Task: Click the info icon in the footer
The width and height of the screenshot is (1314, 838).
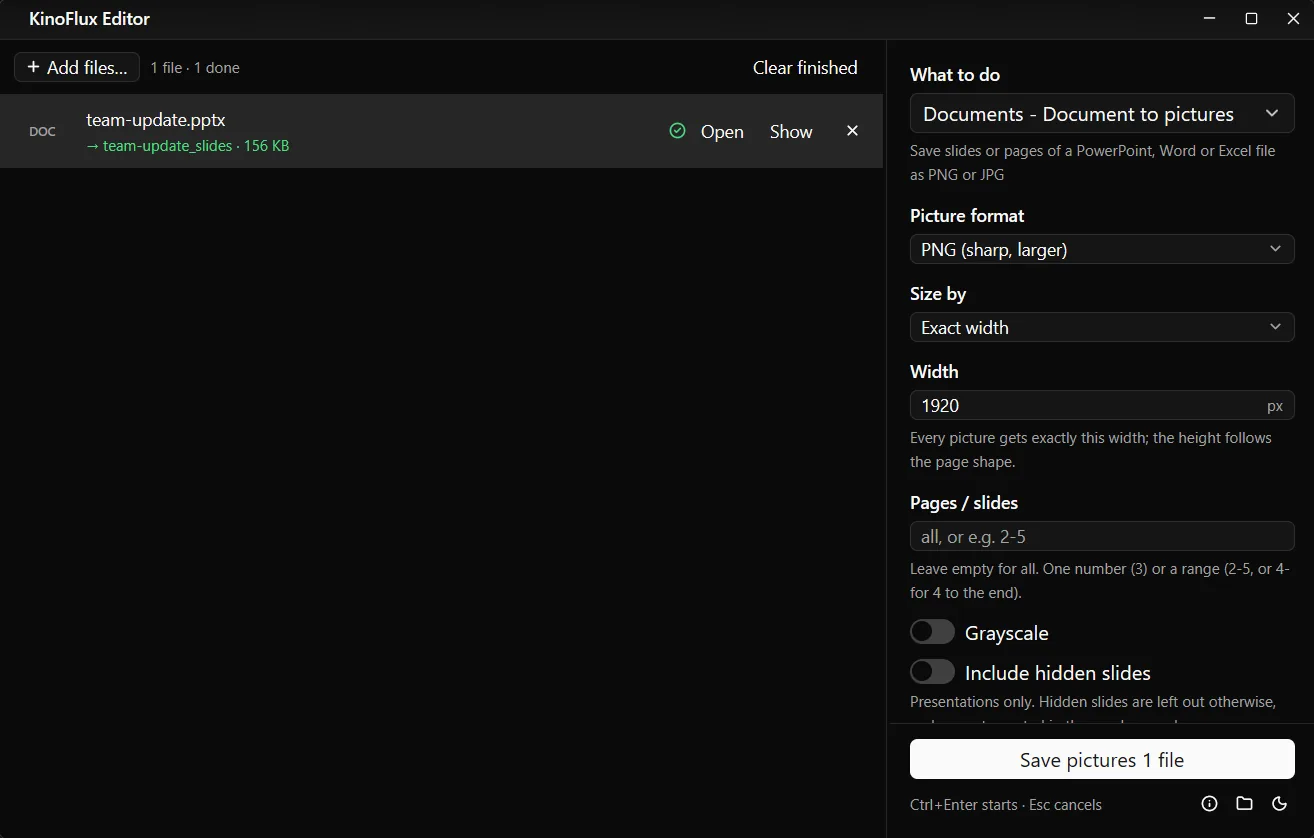Action: [1209, 804]
